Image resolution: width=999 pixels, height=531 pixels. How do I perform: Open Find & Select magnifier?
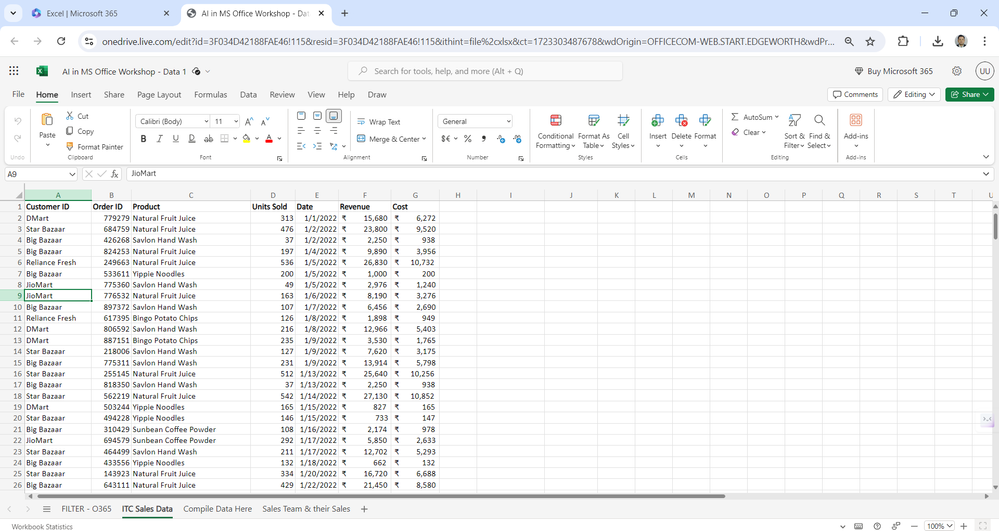point(819,131)
